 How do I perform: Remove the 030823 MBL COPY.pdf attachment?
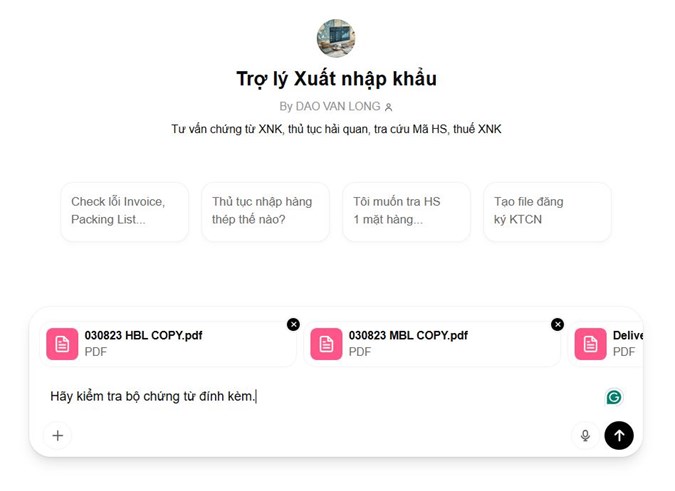click(x=557, y=324)
